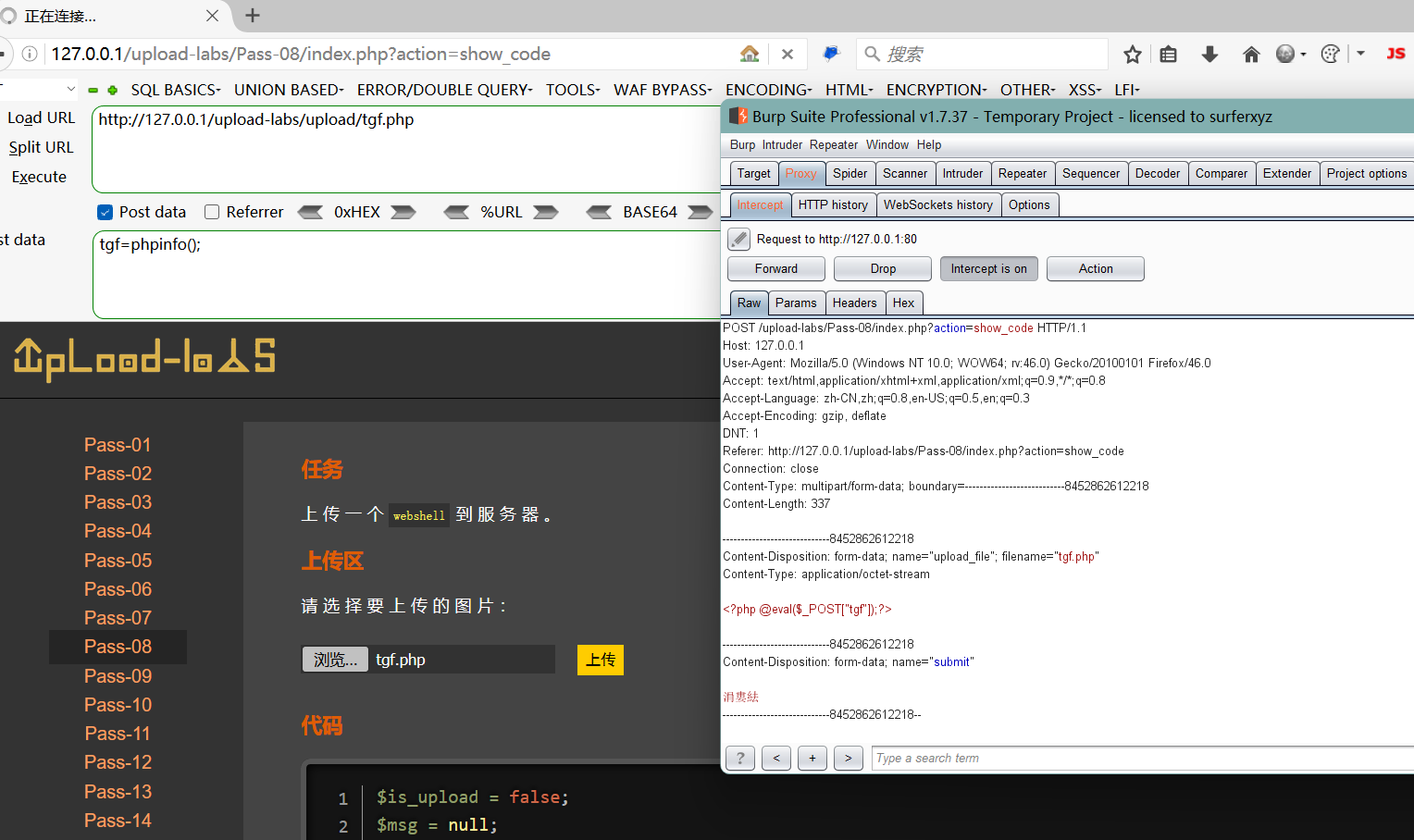Stop loading the page with the X button
The image size is (1414, 840).
(x=788, y=54)
